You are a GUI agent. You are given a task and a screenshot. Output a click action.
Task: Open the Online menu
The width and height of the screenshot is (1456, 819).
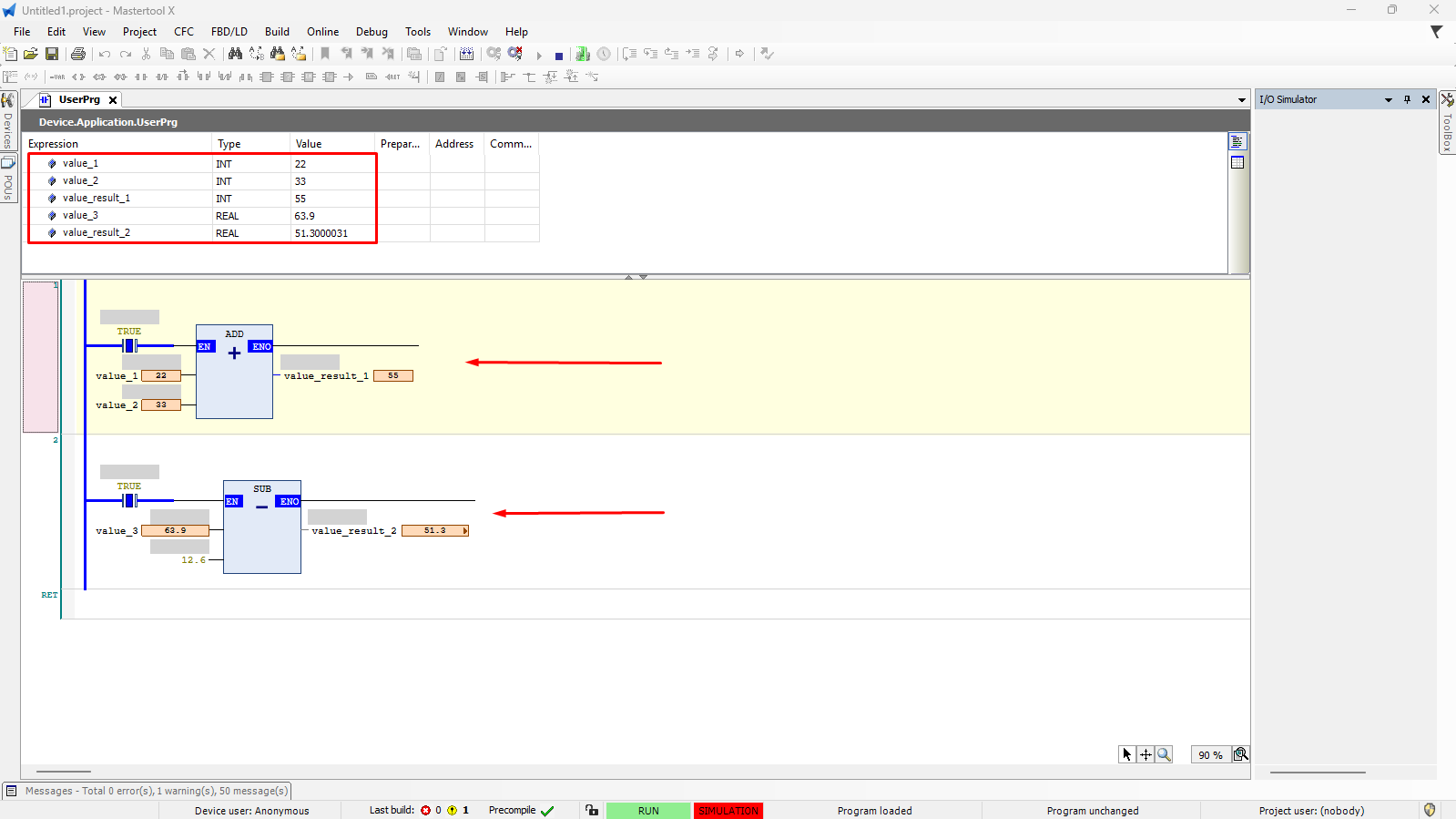point(322,32)
